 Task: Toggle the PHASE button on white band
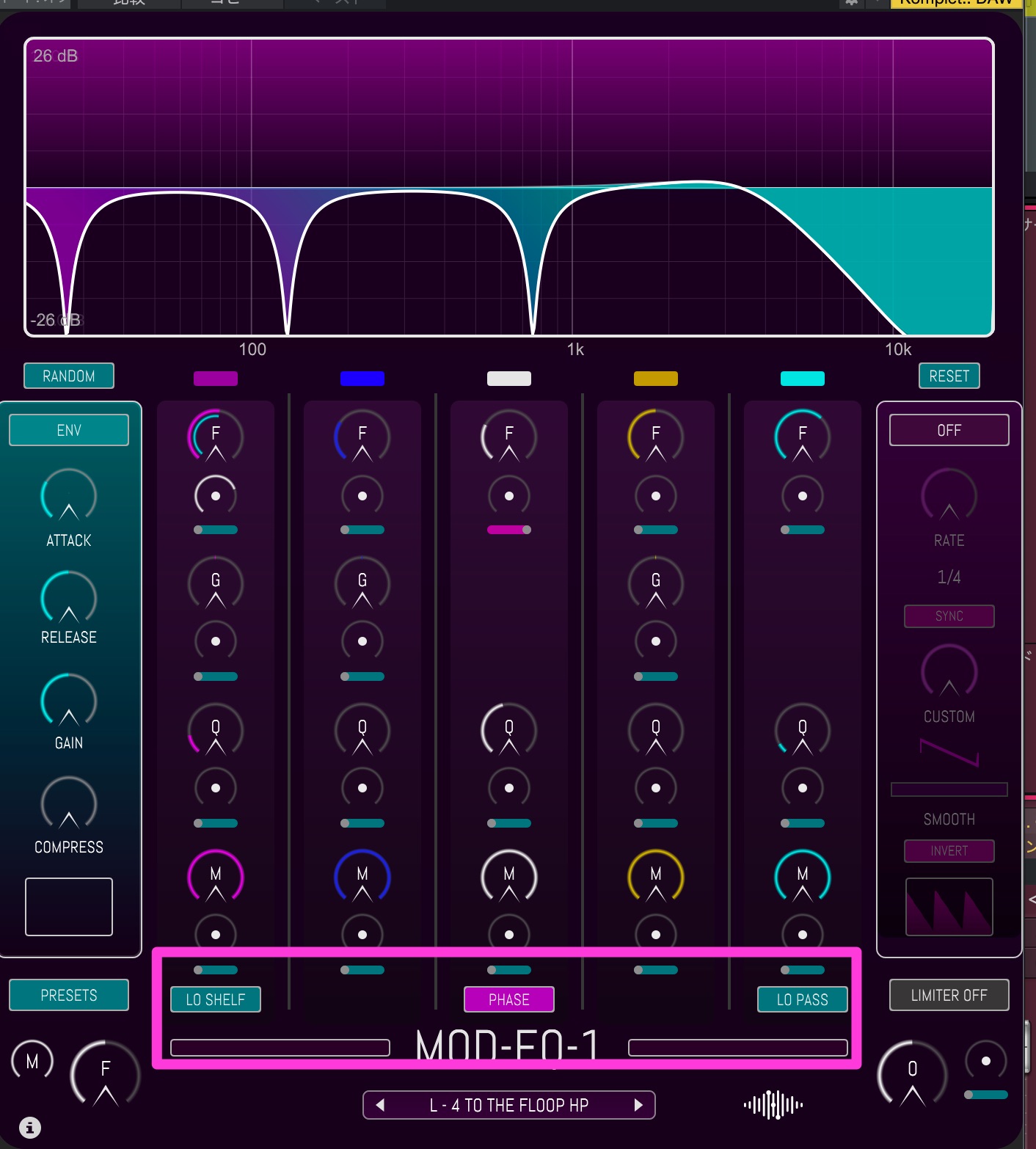point(509,999)
